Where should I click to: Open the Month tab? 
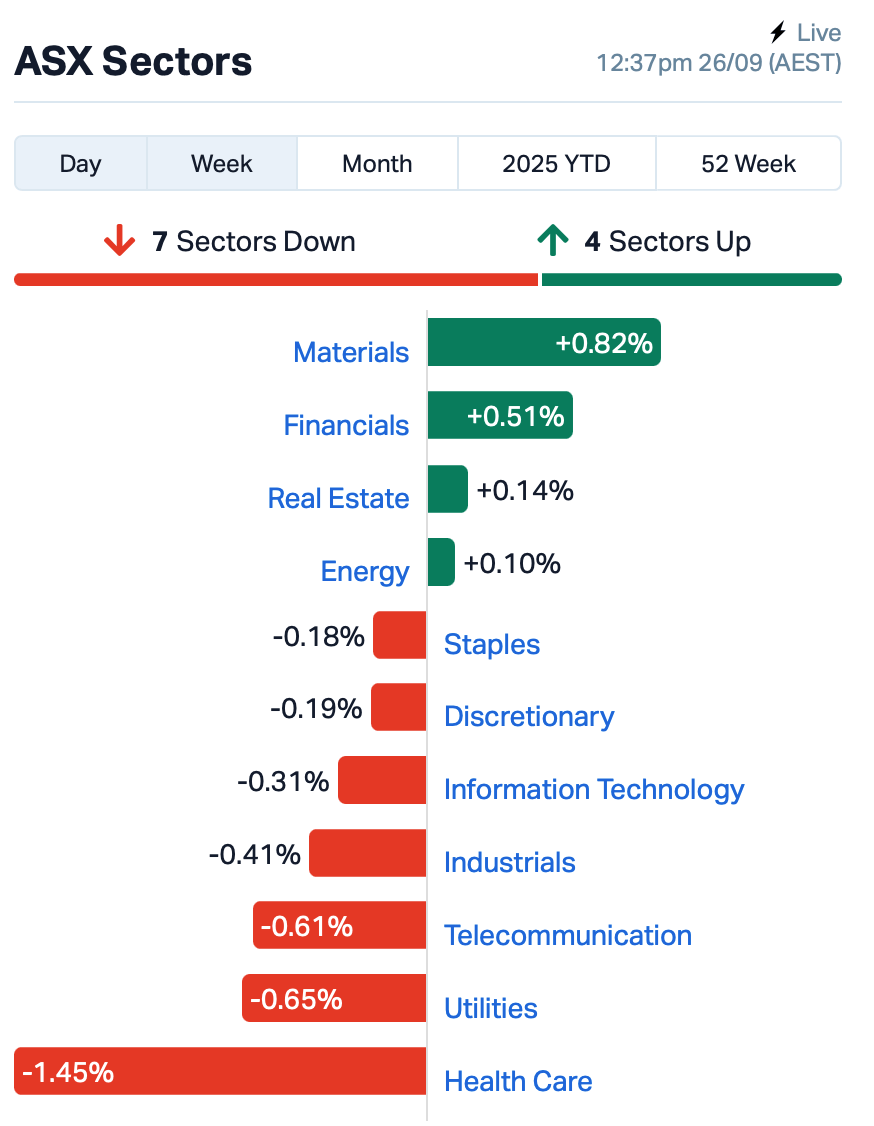pos(377,164)
